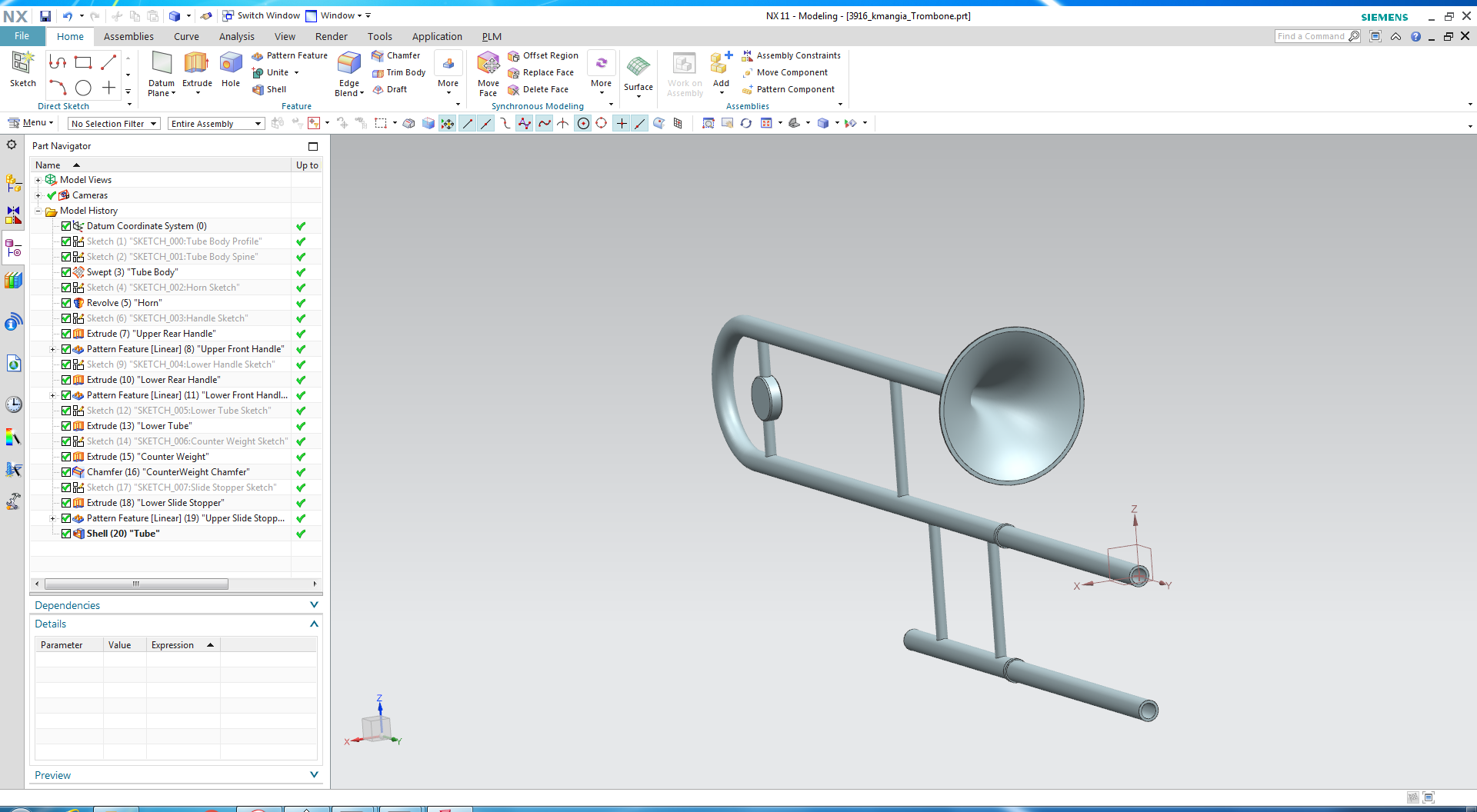Screen dimensions: 1477x812
Task: Select the Hole feature tool
Action: click(x=231, y=65)
